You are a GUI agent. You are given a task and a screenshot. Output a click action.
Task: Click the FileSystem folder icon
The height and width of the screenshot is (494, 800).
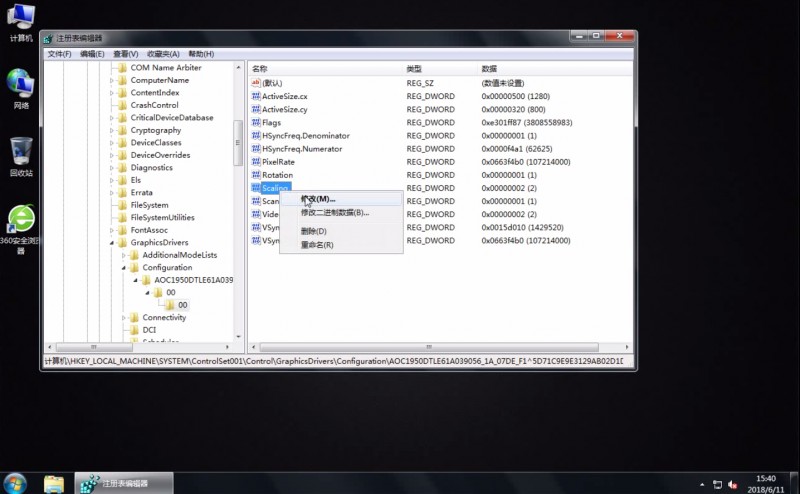point(122,205)
